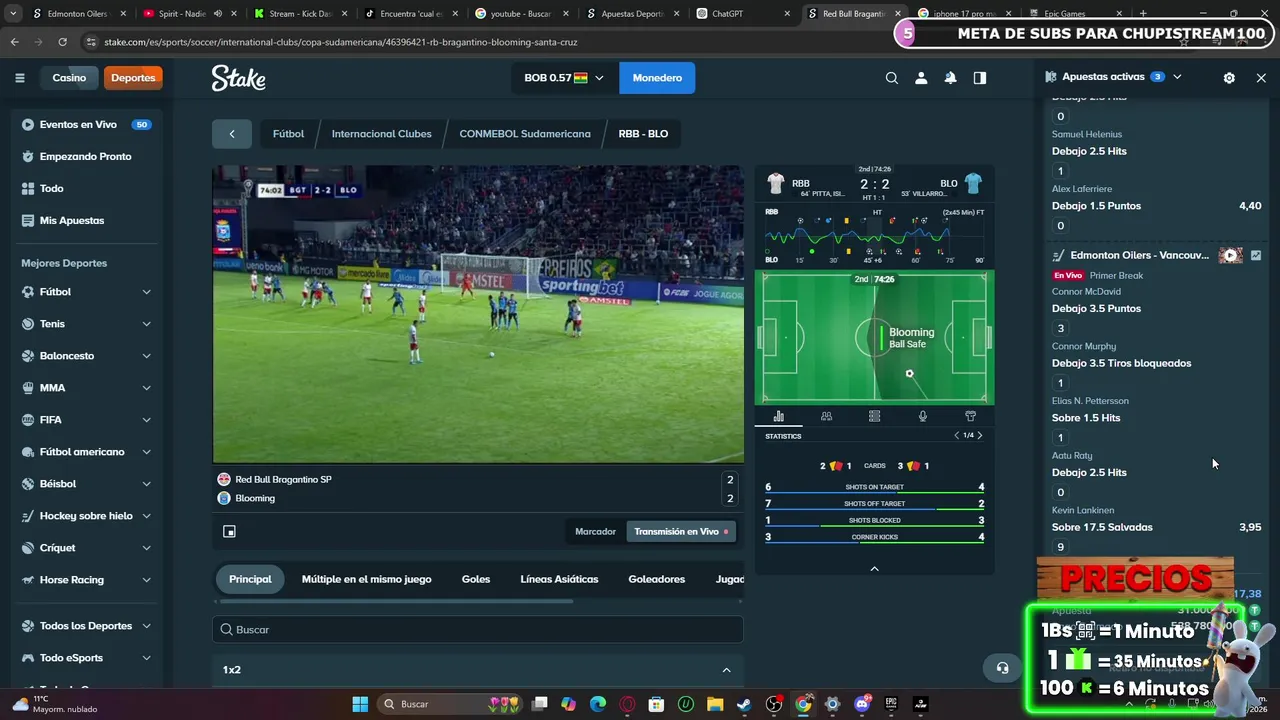Image resolution: width=1280 pixels, height=720 pixels.
Task: Open the CONMEBOL Sudamericana breadcrumb
Action: click(x=525, y=134)
